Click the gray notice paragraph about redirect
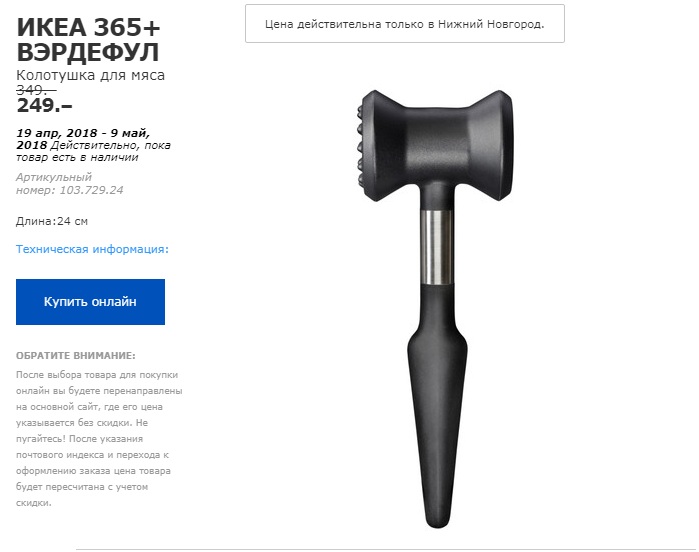Image resolution: width=699 pixels, height=552 pixels. pyautogui.click(x=99, y=439)
